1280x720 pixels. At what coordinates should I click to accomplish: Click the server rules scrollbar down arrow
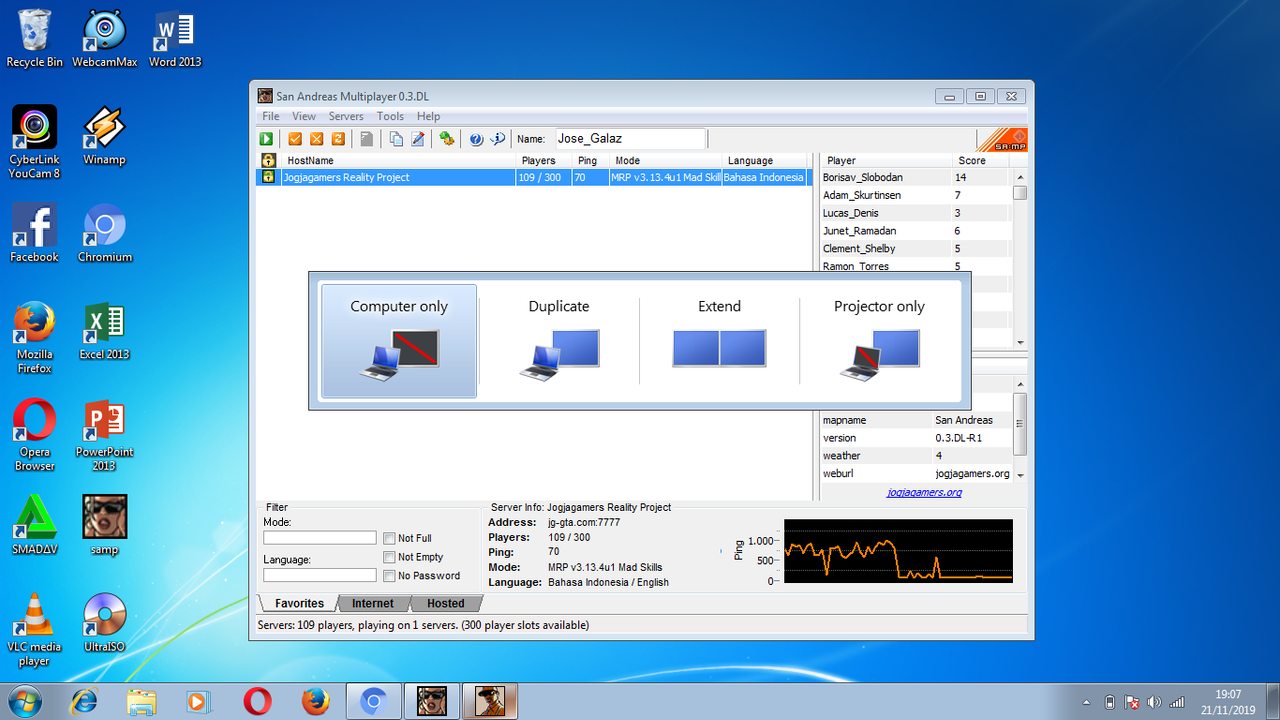(x=1019, y=474)
